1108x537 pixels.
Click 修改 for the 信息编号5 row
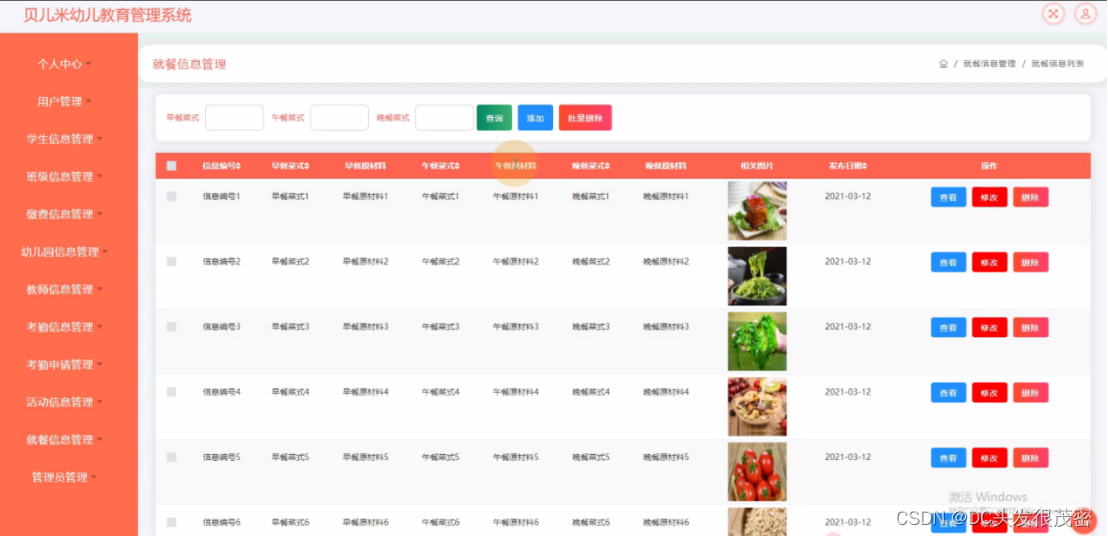pos(989,458)
